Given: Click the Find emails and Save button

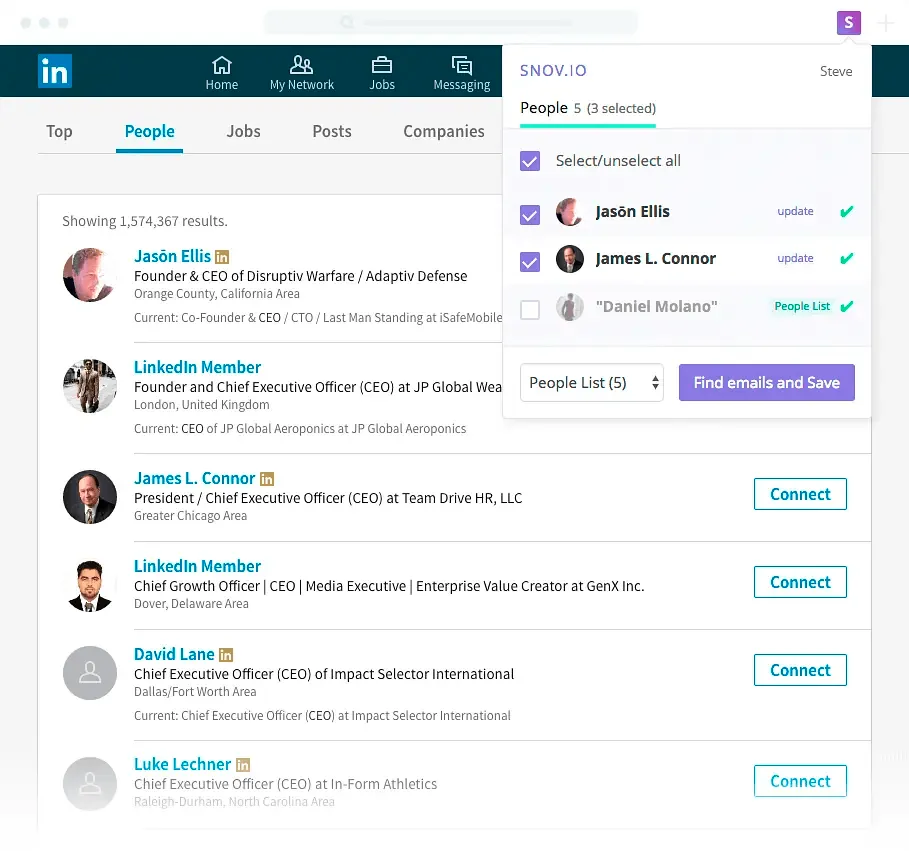Looking at the screenshot, I should (766, 382).
